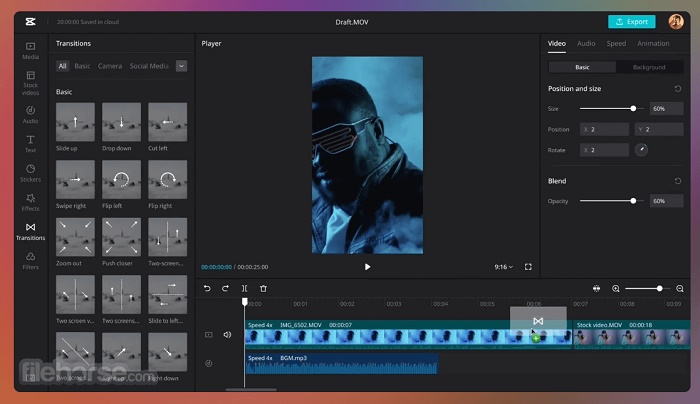Open the 9:16 aspect ratio dropdown

(x=503, y=267)
